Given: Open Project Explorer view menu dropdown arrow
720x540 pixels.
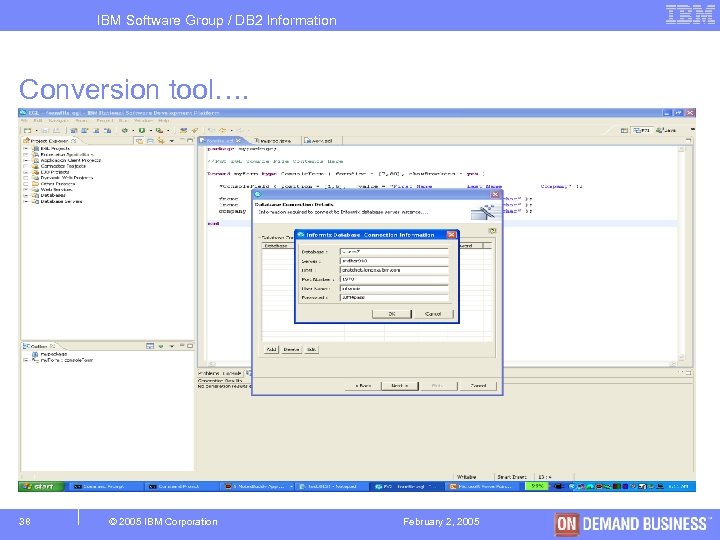Looking at the screenshot, I should click(x=171, y=141).
